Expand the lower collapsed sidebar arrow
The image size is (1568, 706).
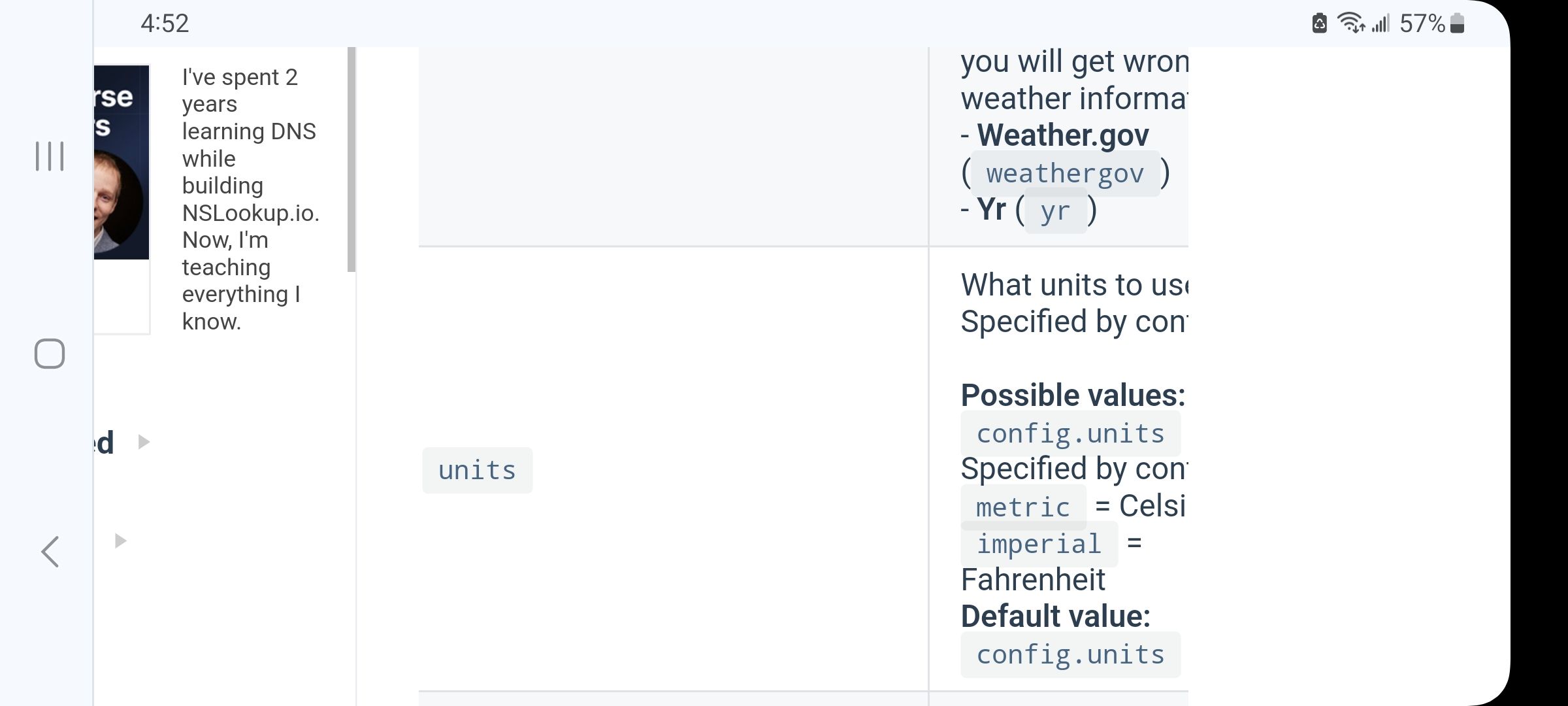tap(120, 541)
